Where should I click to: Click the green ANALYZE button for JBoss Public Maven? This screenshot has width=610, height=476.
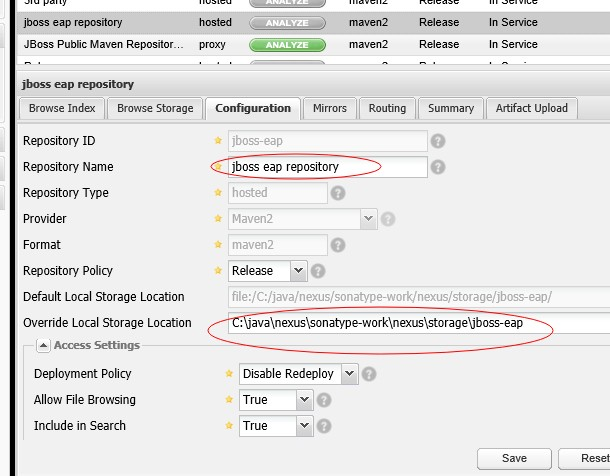pyautogui.click(x=285, y=44)
